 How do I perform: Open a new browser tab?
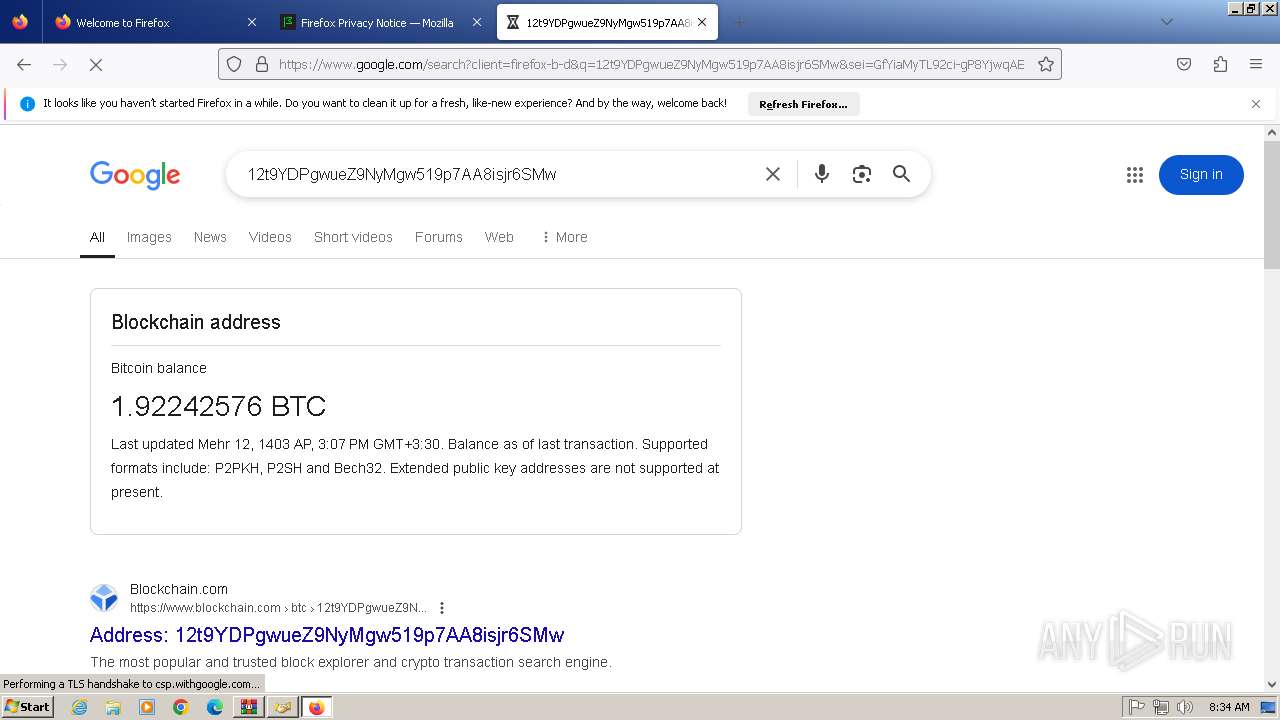click(x=739, y=22)
